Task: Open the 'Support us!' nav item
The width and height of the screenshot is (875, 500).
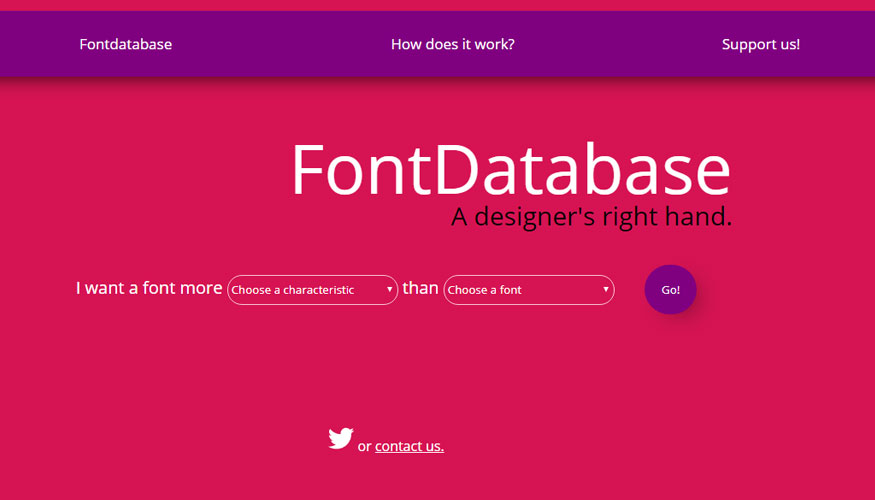Action: [x=761, y=44]
